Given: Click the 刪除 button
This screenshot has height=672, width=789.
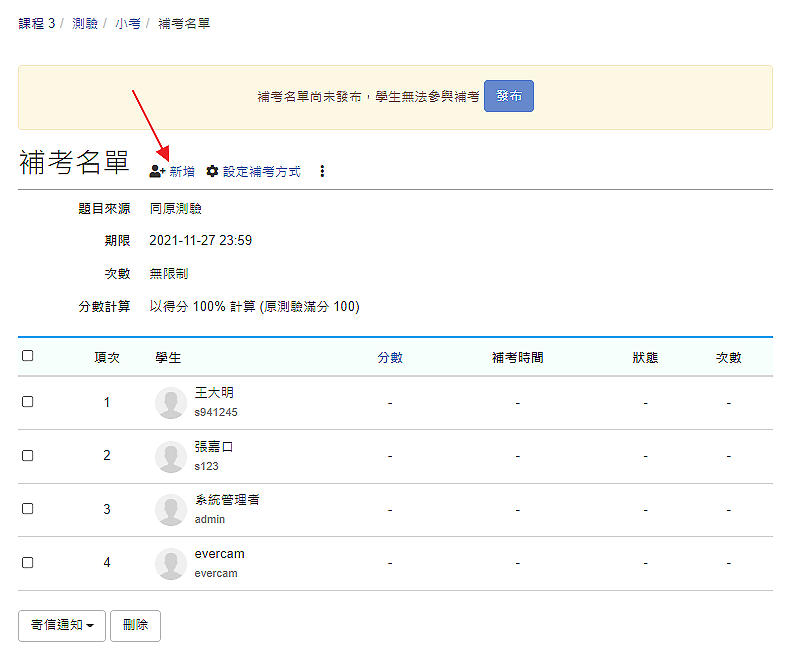Looking at the screenshot, I should coord(135,626).
